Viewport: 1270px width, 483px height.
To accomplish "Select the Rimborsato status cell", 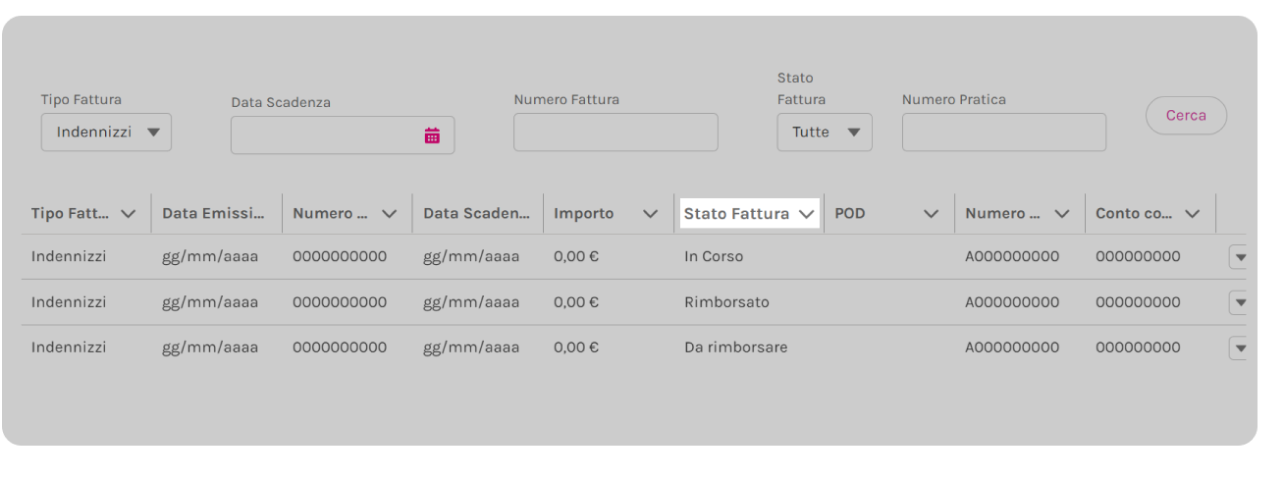I will 727,302.
